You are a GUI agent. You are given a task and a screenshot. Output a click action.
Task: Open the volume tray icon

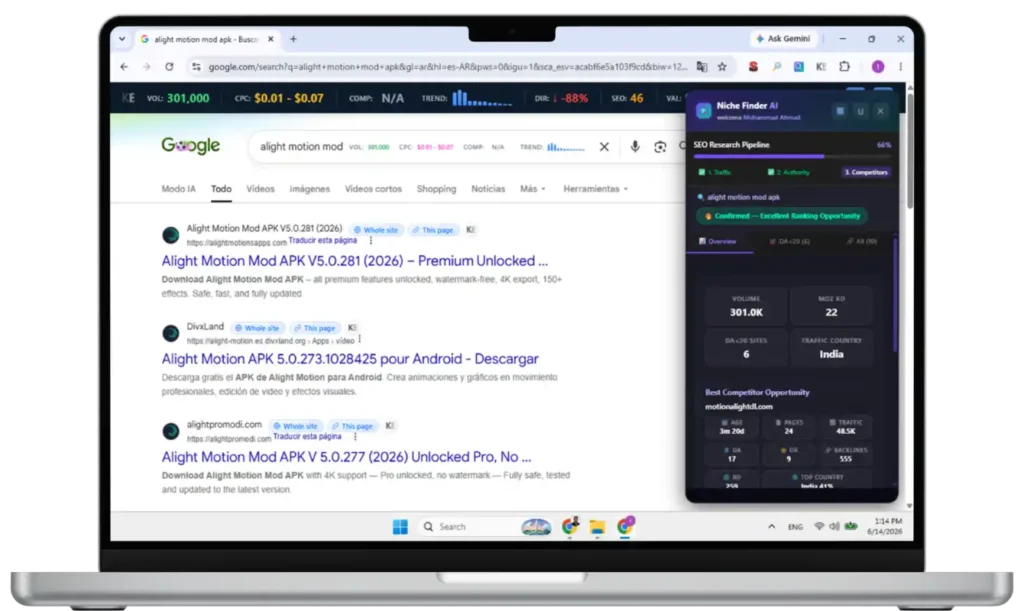pyautogui.click(x=834, y=526)
